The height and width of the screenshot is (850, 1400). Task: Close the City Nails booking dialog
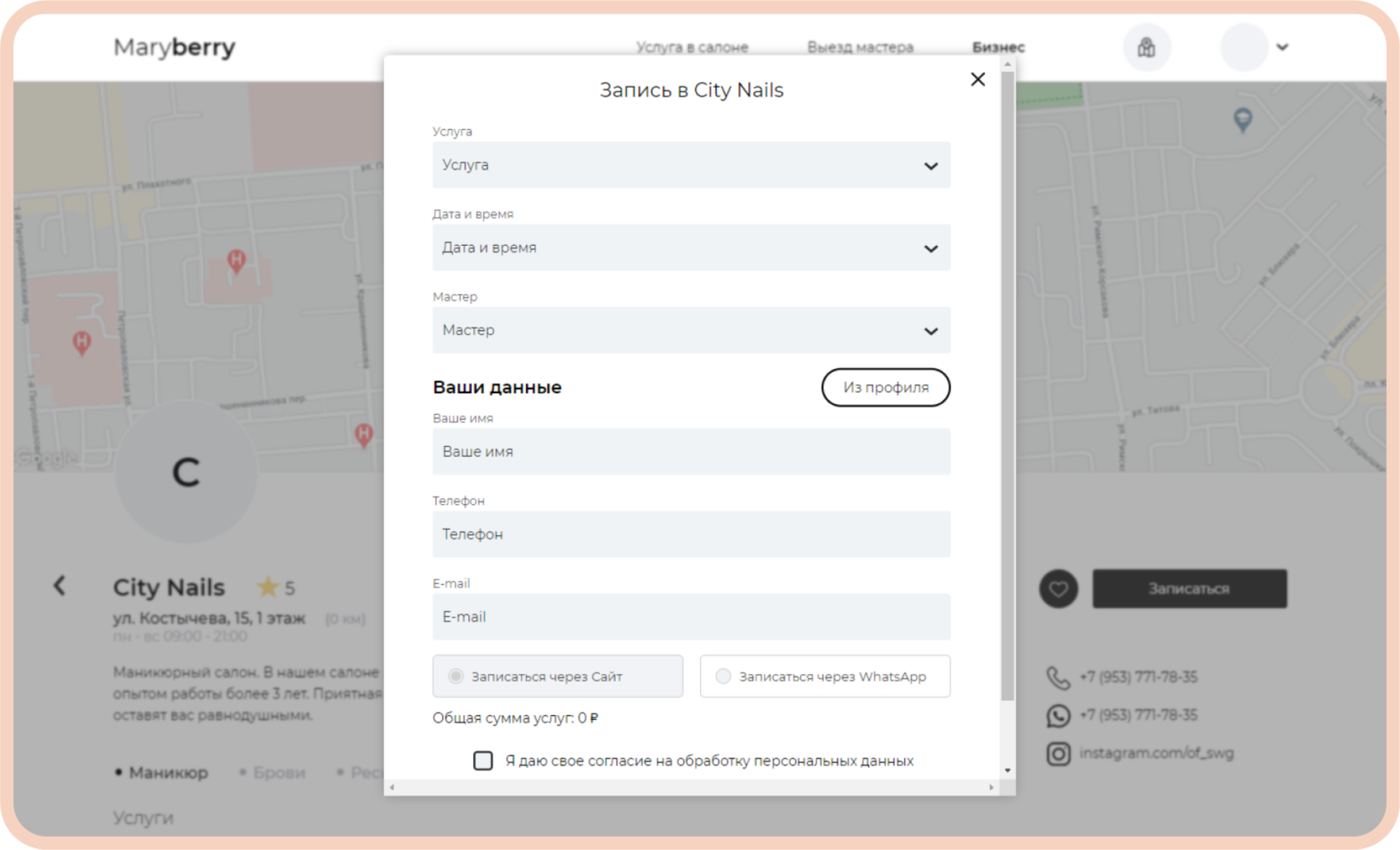tap(977, 79)
